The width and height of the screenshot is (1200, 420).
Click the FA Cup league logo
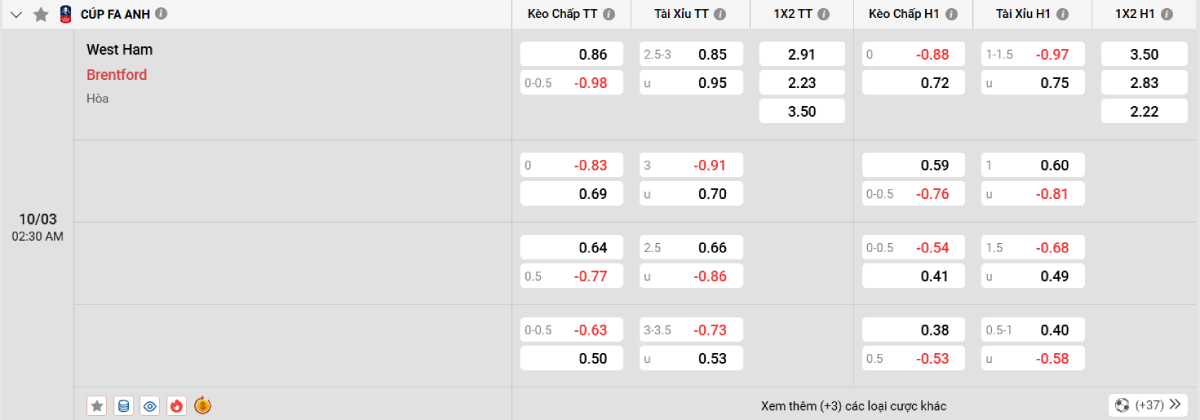[x=65, y=14]
